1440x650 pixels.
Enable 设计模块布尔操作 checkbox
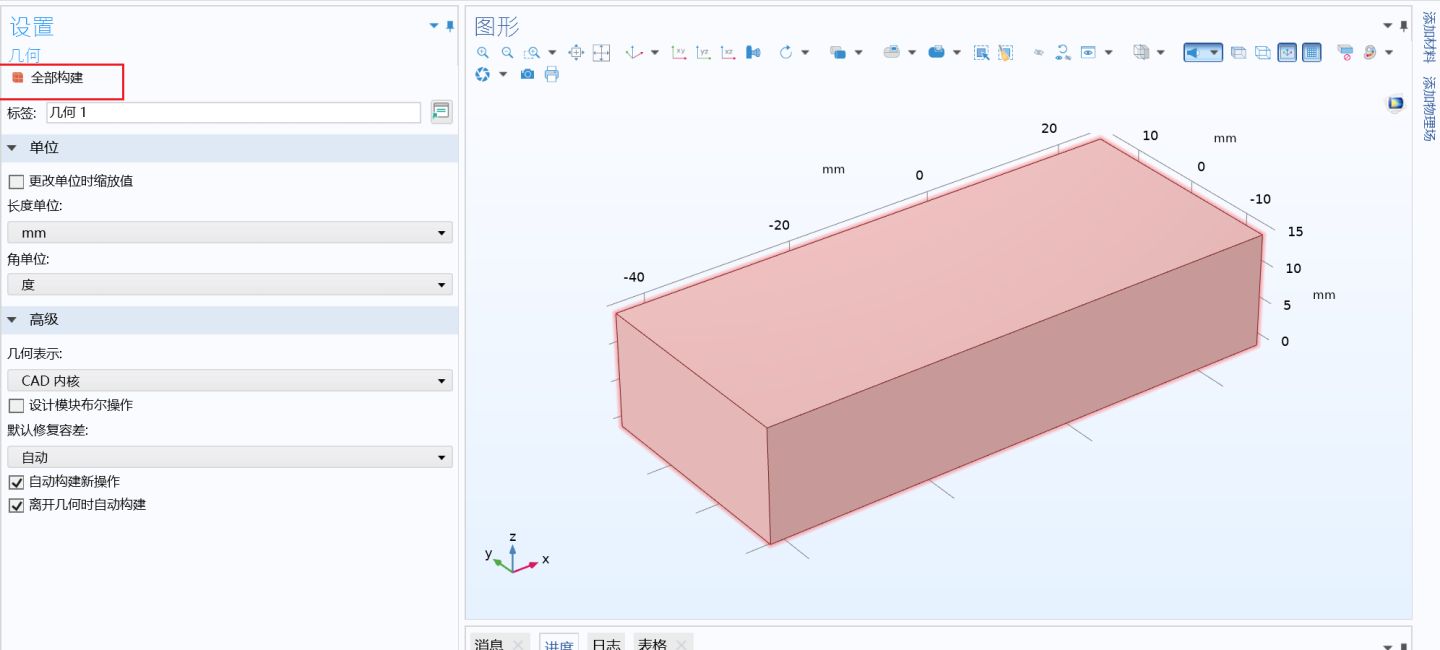(x=16, y=405)
